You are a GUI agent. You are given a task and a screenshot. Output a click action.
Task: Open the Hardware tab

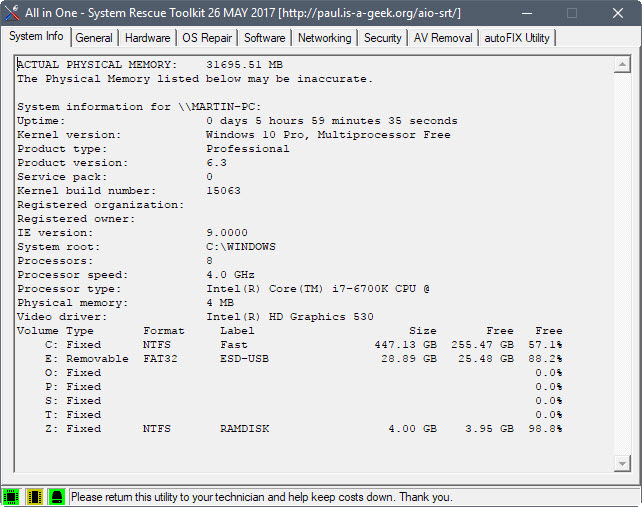tap(147, 38)
